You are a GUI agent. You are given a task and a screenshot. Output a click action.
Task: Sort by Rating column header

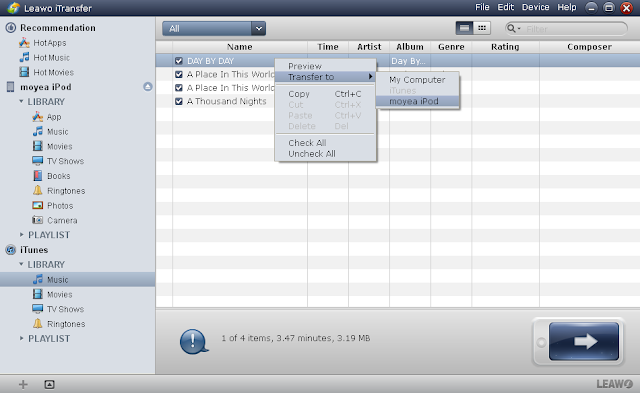point(505,47)
